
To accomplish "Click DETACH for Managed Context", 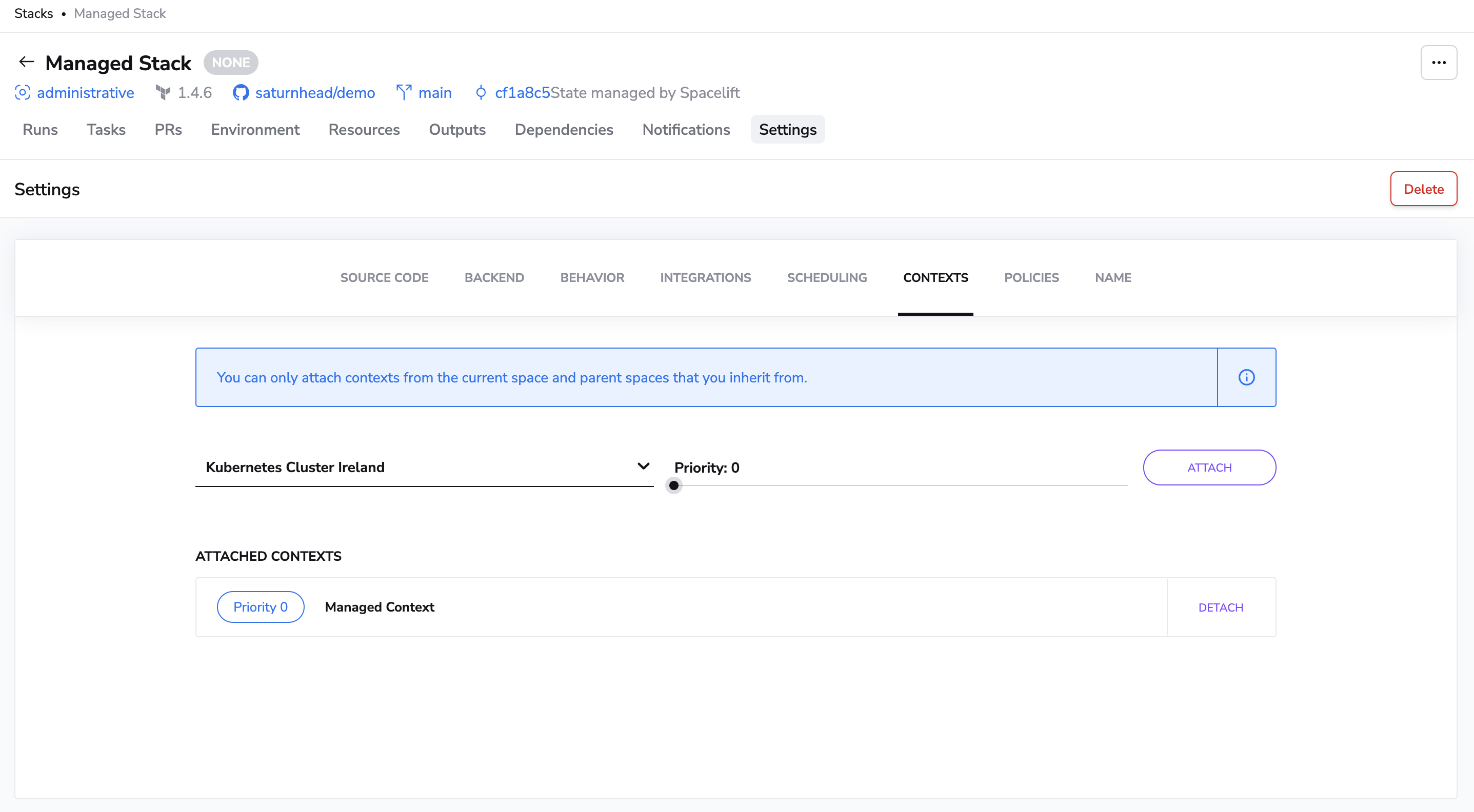I will [1221, 607].
